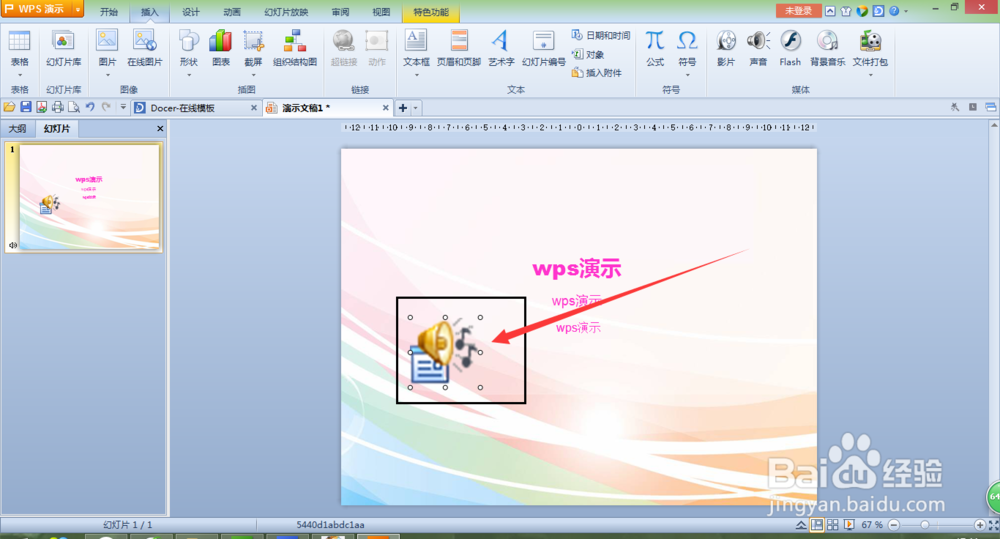Insert a table from the ribbon
1000x539 pixels.
(19, 48)
